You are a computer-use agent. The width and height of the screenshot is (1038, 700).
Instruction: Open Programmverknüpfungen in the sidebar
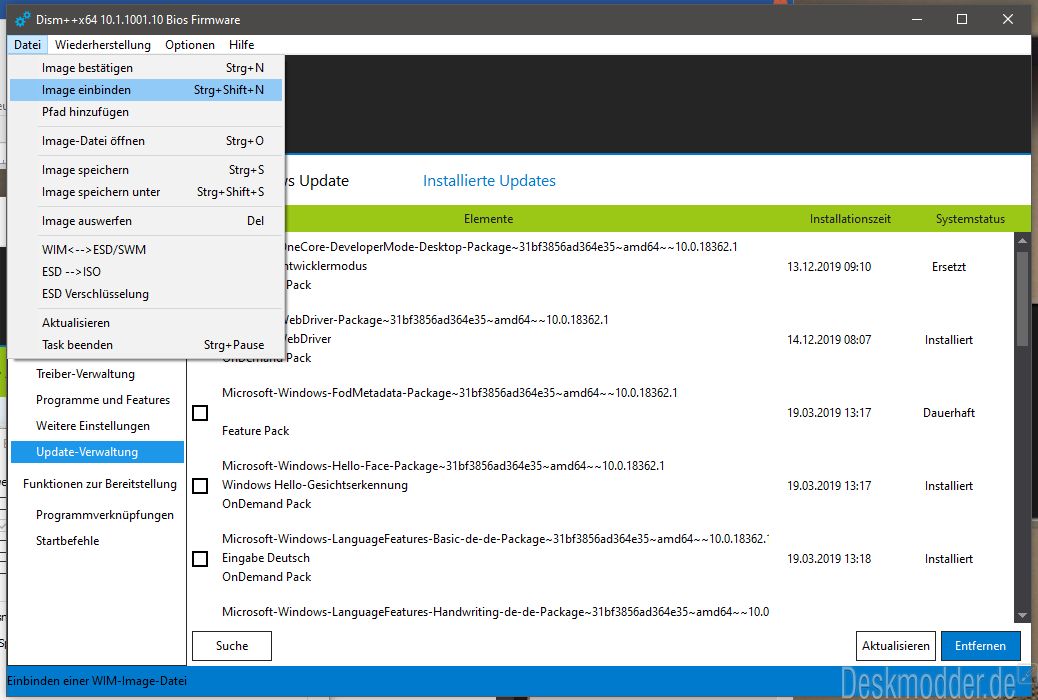point(105,515)
